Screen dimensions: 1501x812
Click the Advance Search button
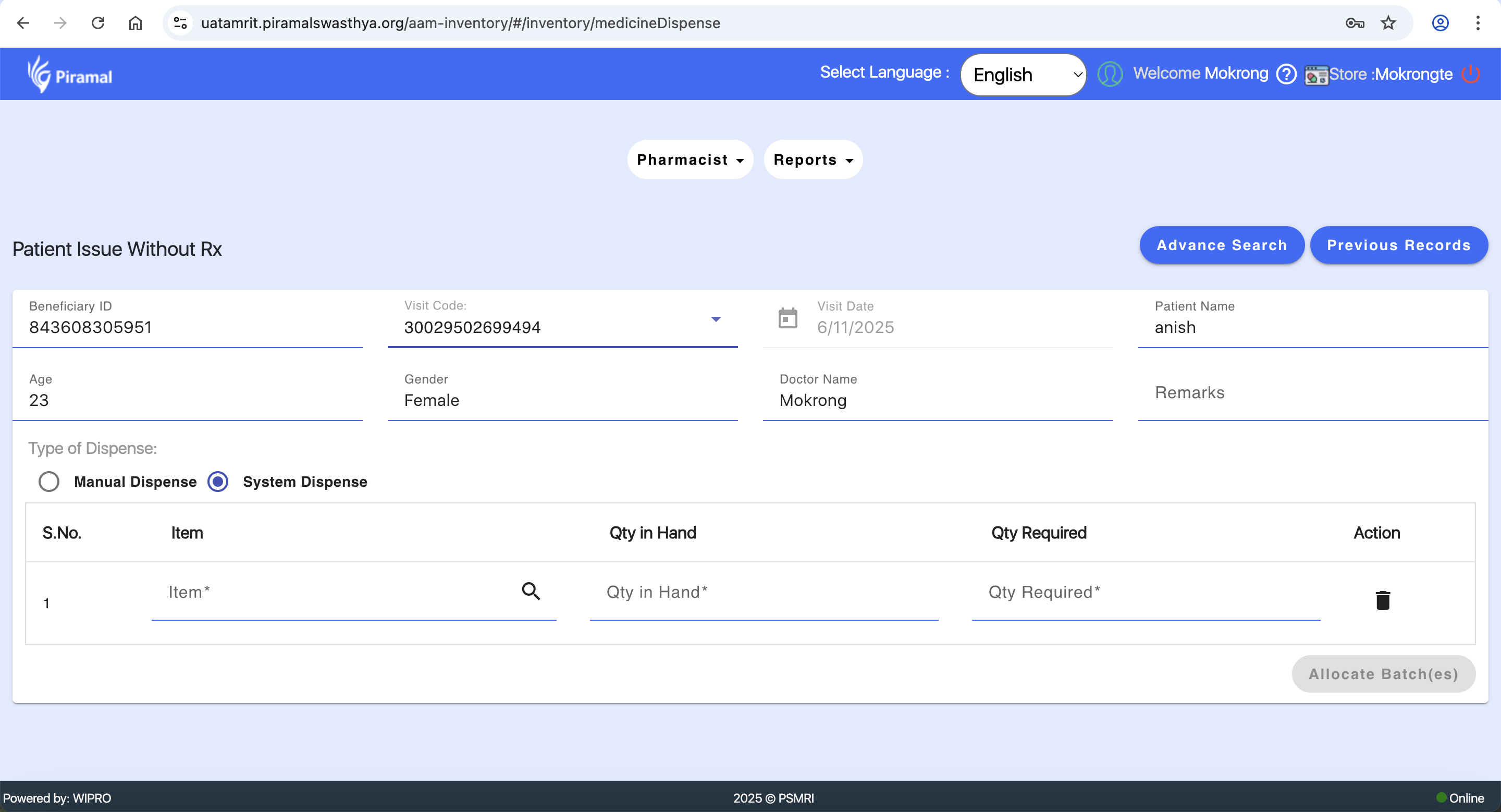click(x=1222, y=245)
